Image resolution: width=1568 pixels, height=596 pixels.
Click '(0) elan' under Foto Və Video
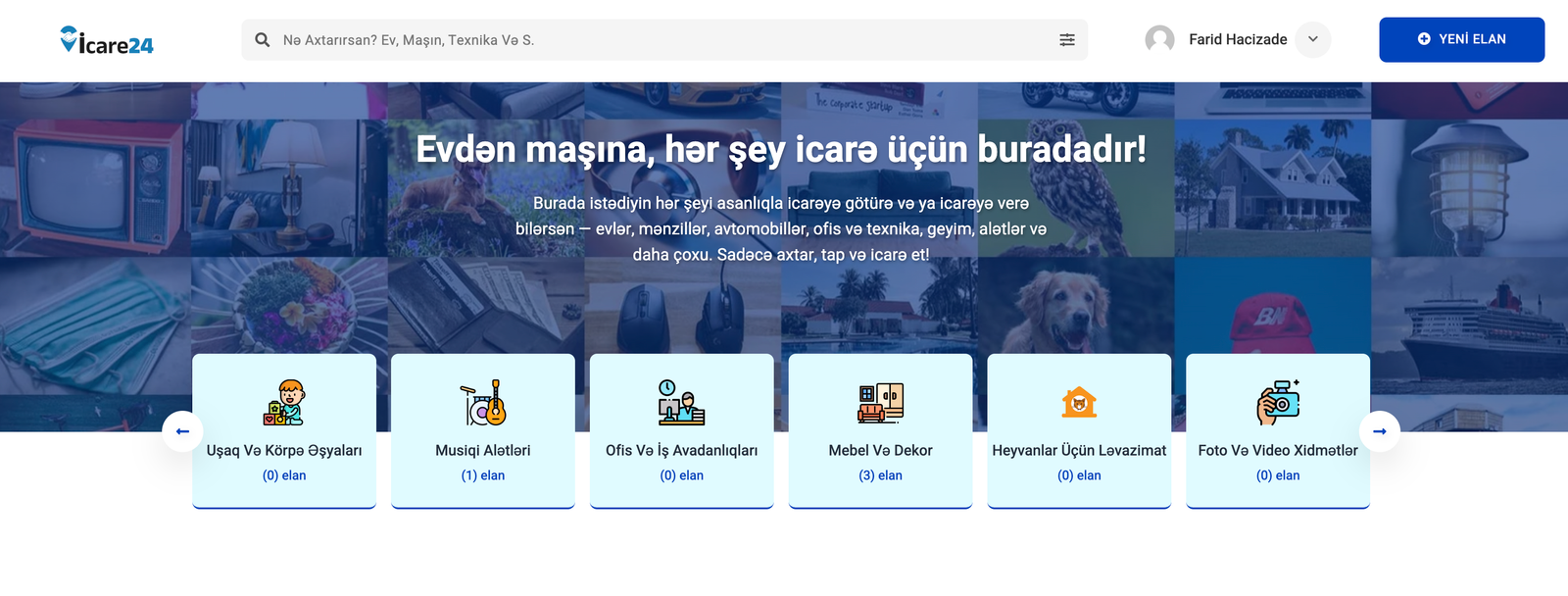click(x=1278, y=475)
